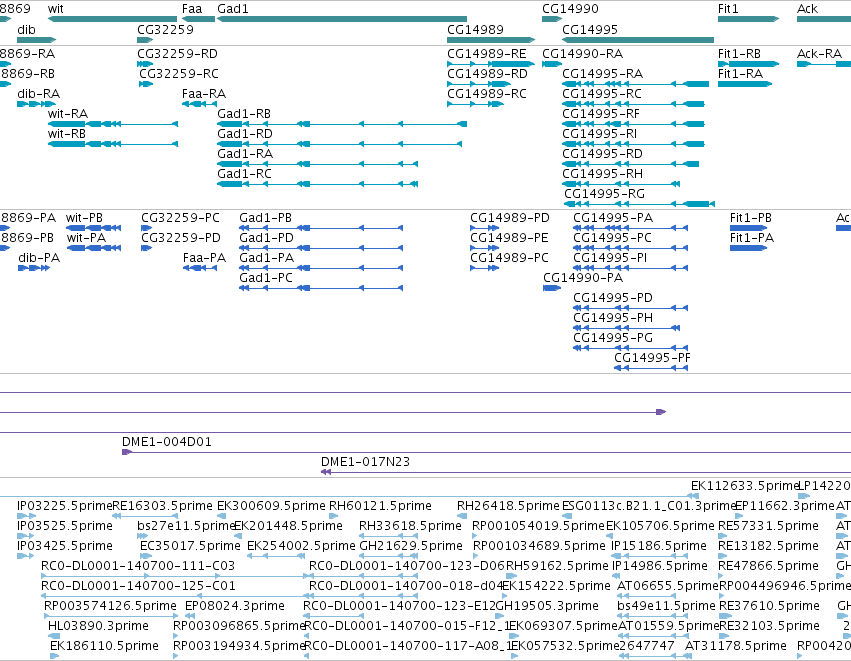Select the CG14995 gene bar
Screen dimensions: 851x661
638,40
